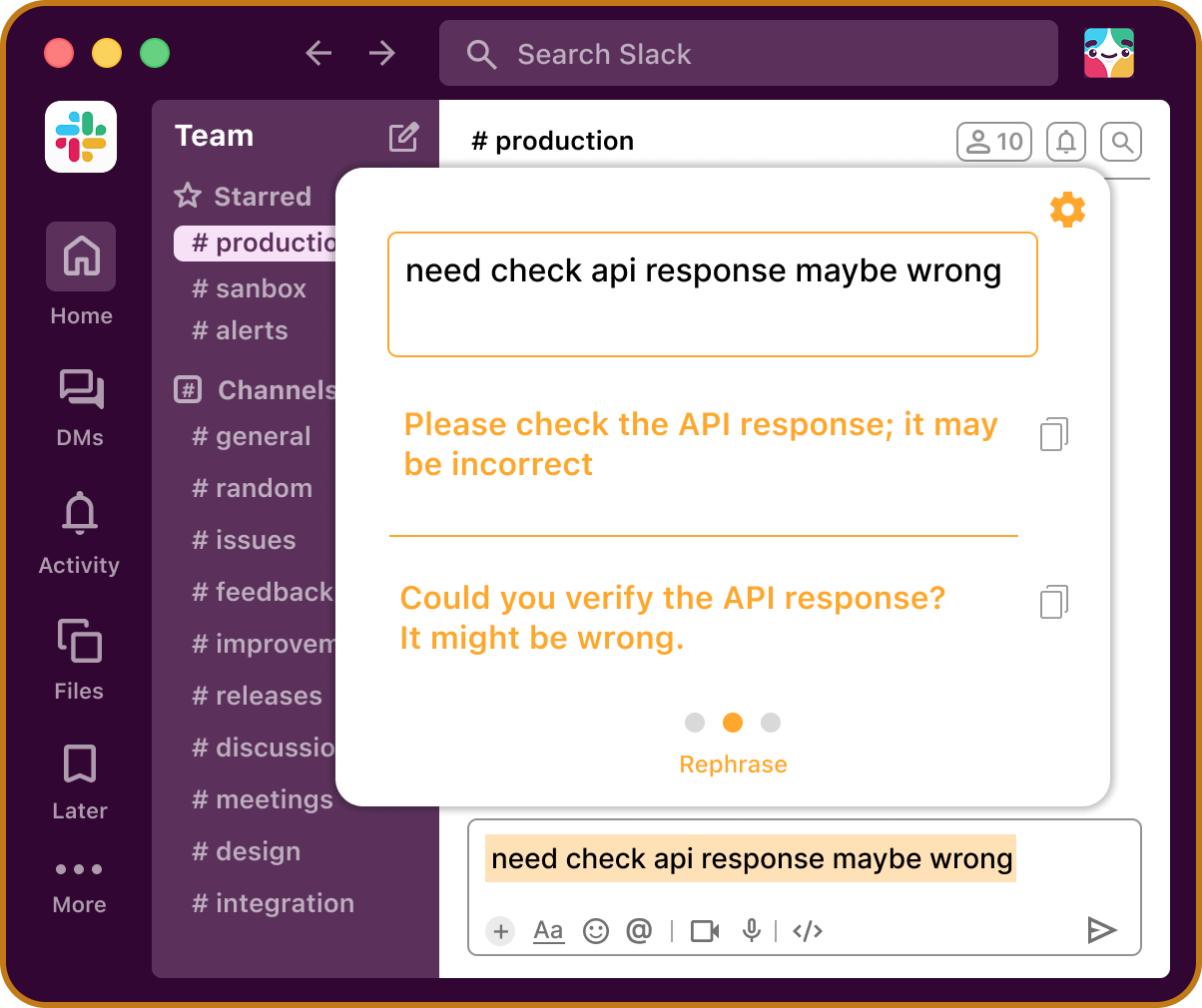Click the Search Slack field
This screenshot has height=1008, width=1202.
[748, 53]
